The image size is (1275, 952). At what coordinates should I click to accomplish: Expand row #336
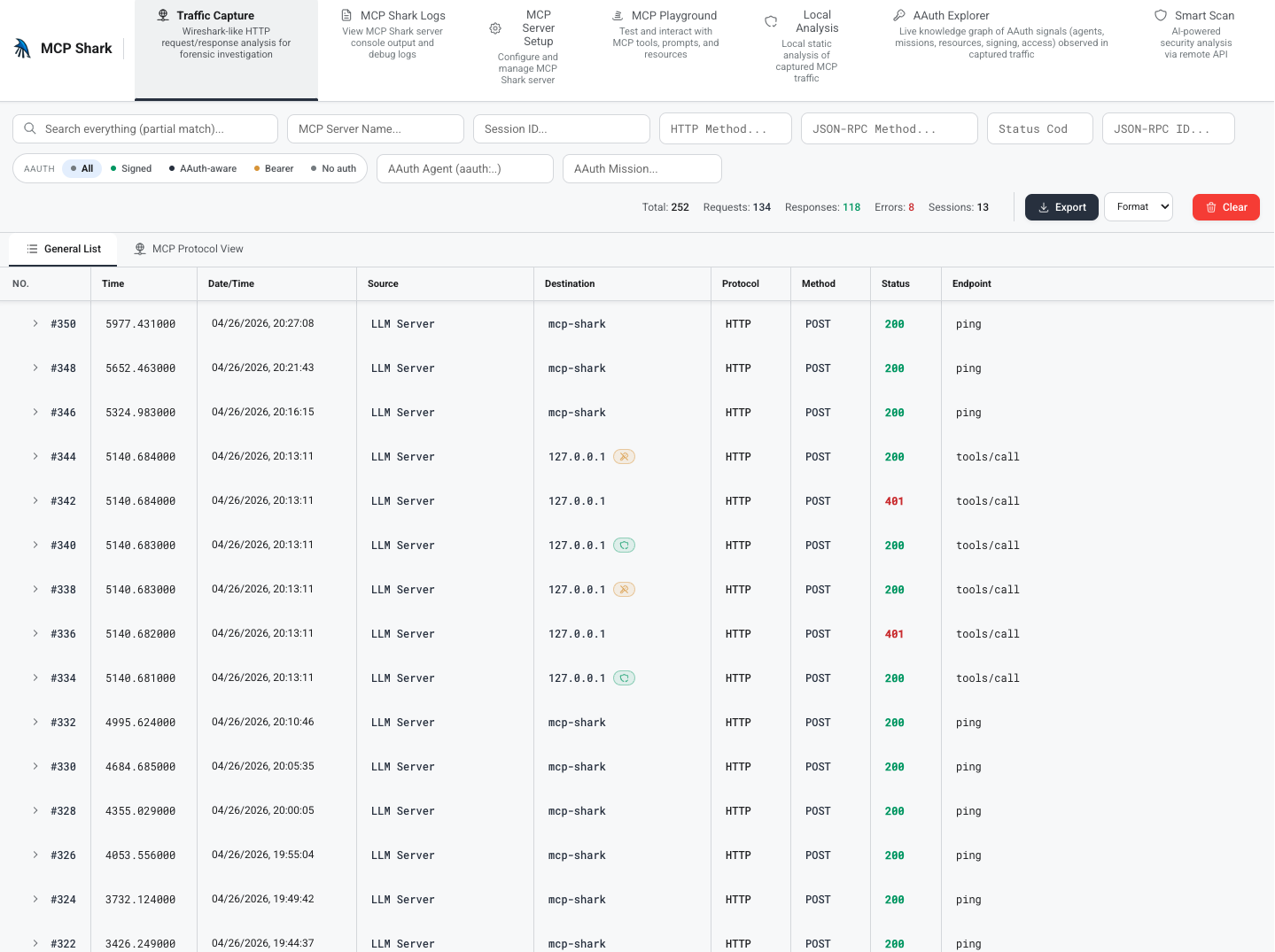coord(35,634)
